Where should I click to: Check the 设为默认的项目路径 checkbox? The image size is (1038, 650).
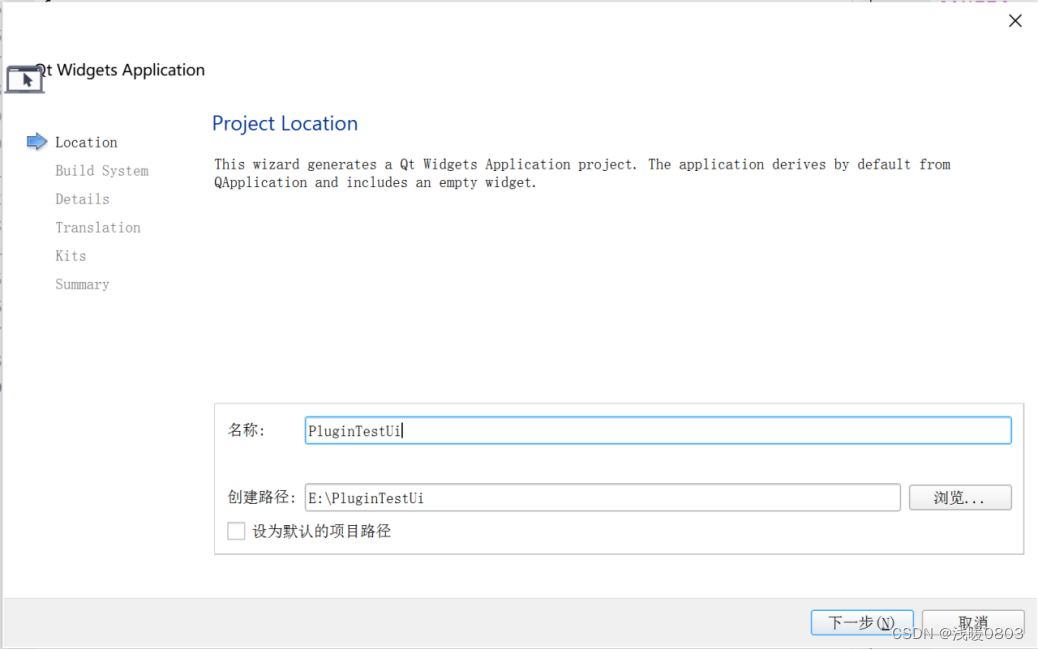click(x=236, y=531)
